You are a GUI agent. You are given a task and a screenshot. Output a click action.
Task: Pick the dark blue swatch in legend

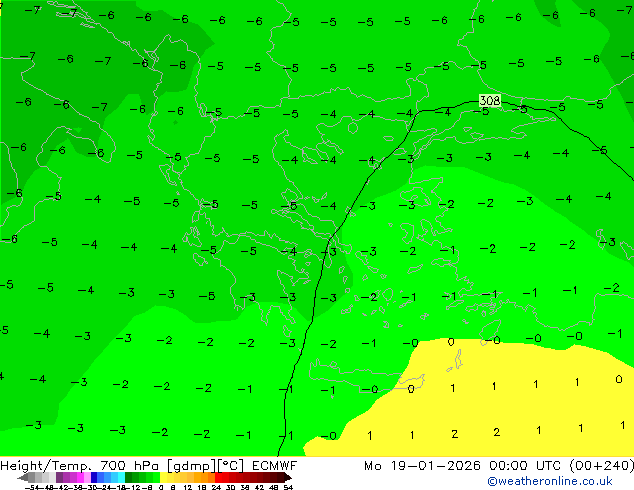pyautogui.click(x=94, y=477)
